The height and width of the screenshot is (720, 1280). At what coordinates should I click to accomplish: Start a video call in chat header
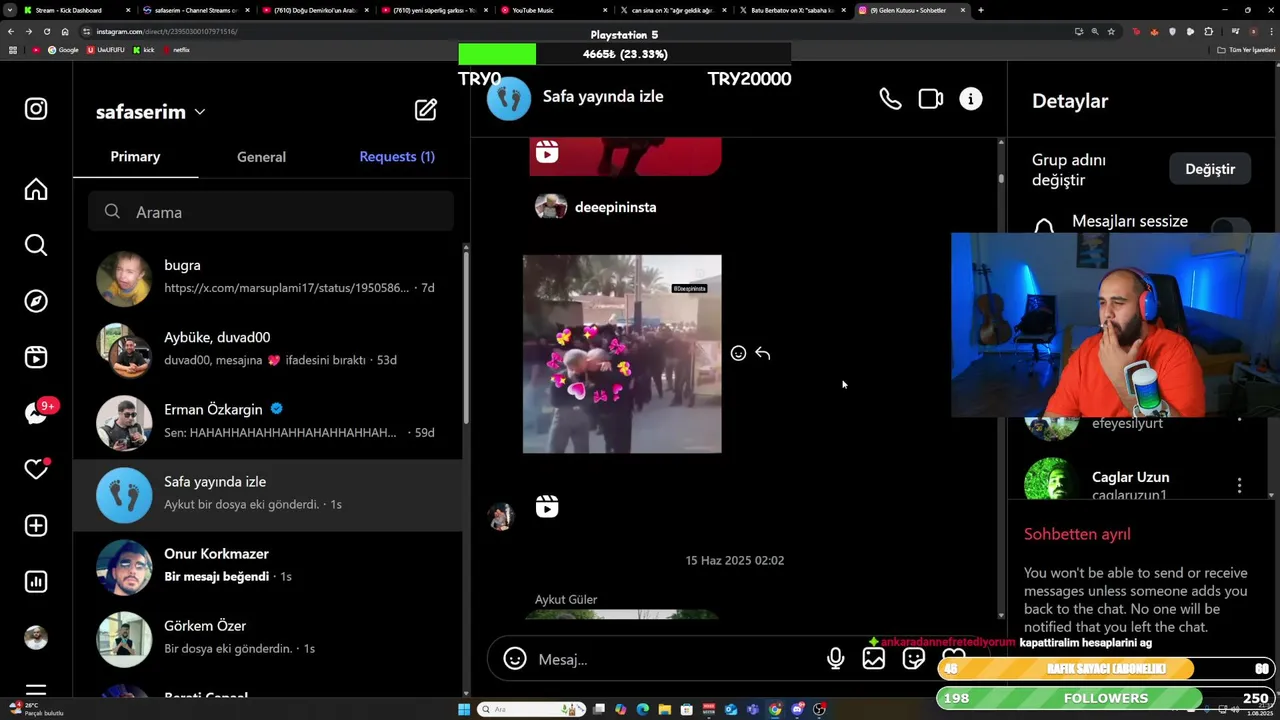(x=931, y=99)
